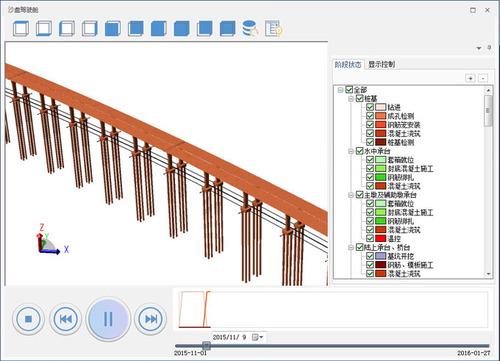The width and height of the screenshot is (500, 361).
Task: Toggle the 水中承台 group checkbox
Action: (x=359, y=151)
